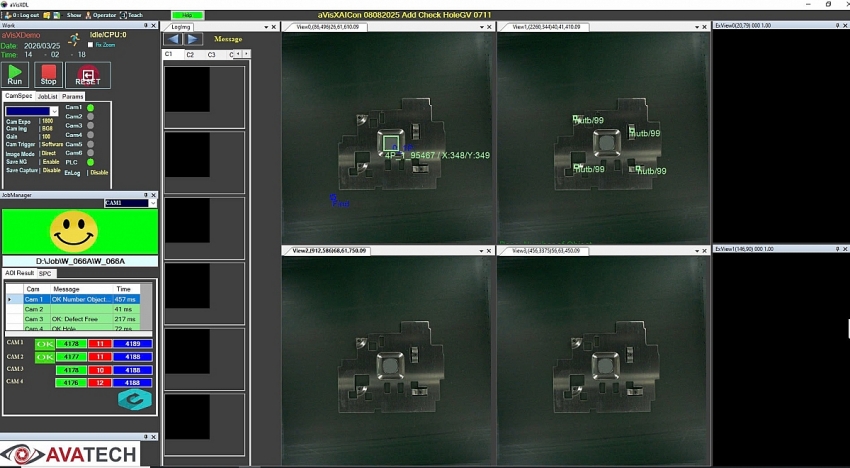Hit the RESET icon button
850x468 pixels.
[88, 75]
